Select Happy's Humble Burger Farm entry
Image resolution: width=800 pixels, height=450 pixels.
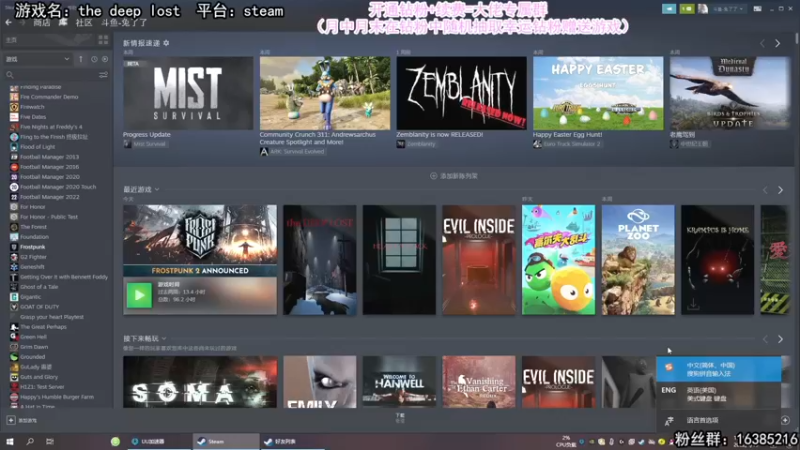coord(57,397)
